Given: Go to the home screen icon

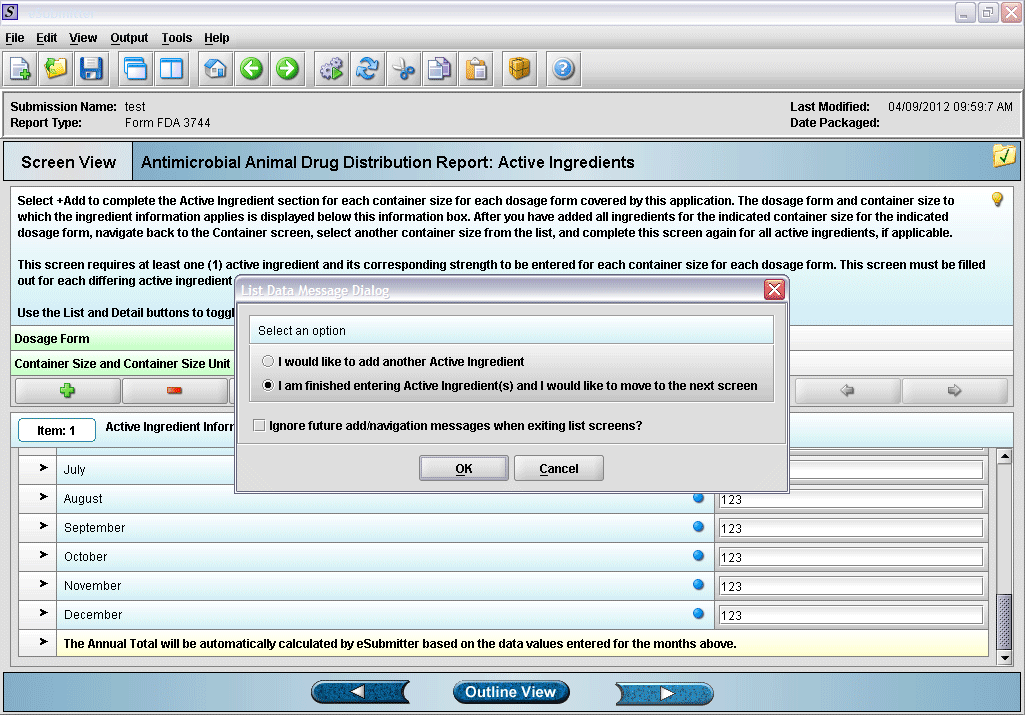Looking at the screenshot, I should 216,69.
